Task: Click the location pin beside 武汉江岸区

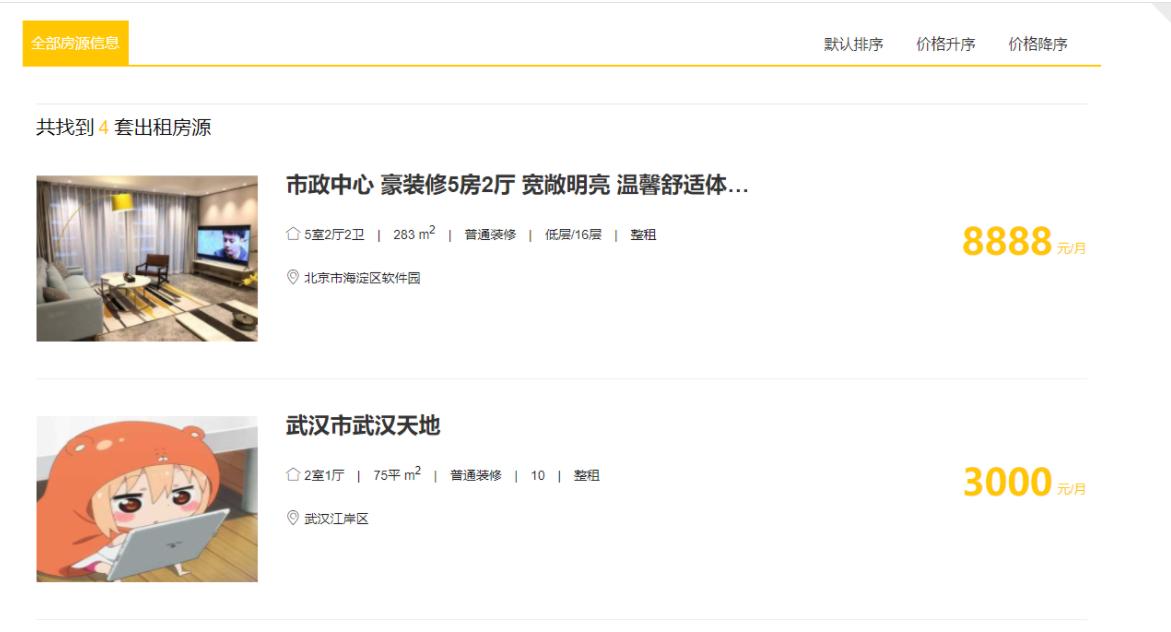Action: (293, 518)
